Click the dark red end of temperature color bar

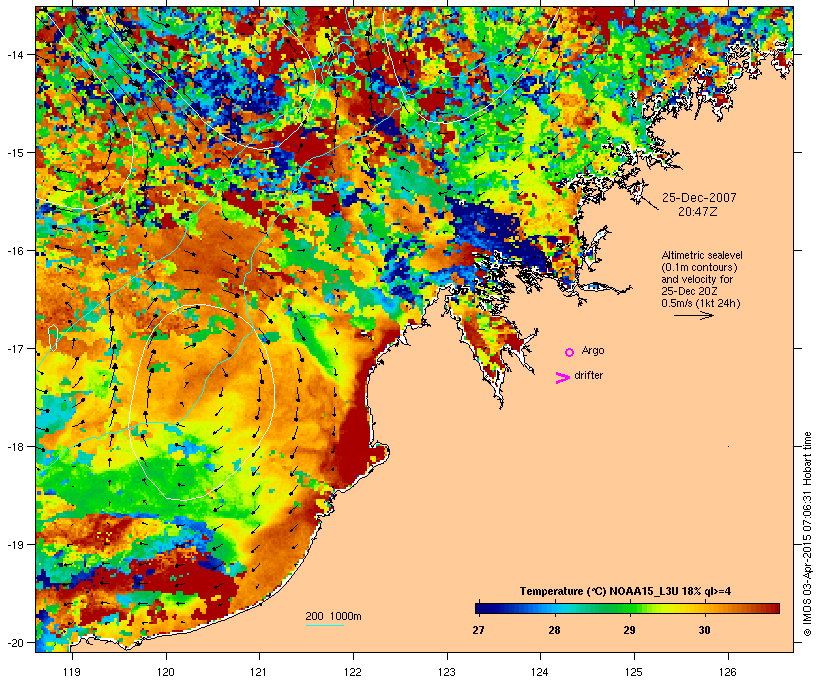[774, 608]
